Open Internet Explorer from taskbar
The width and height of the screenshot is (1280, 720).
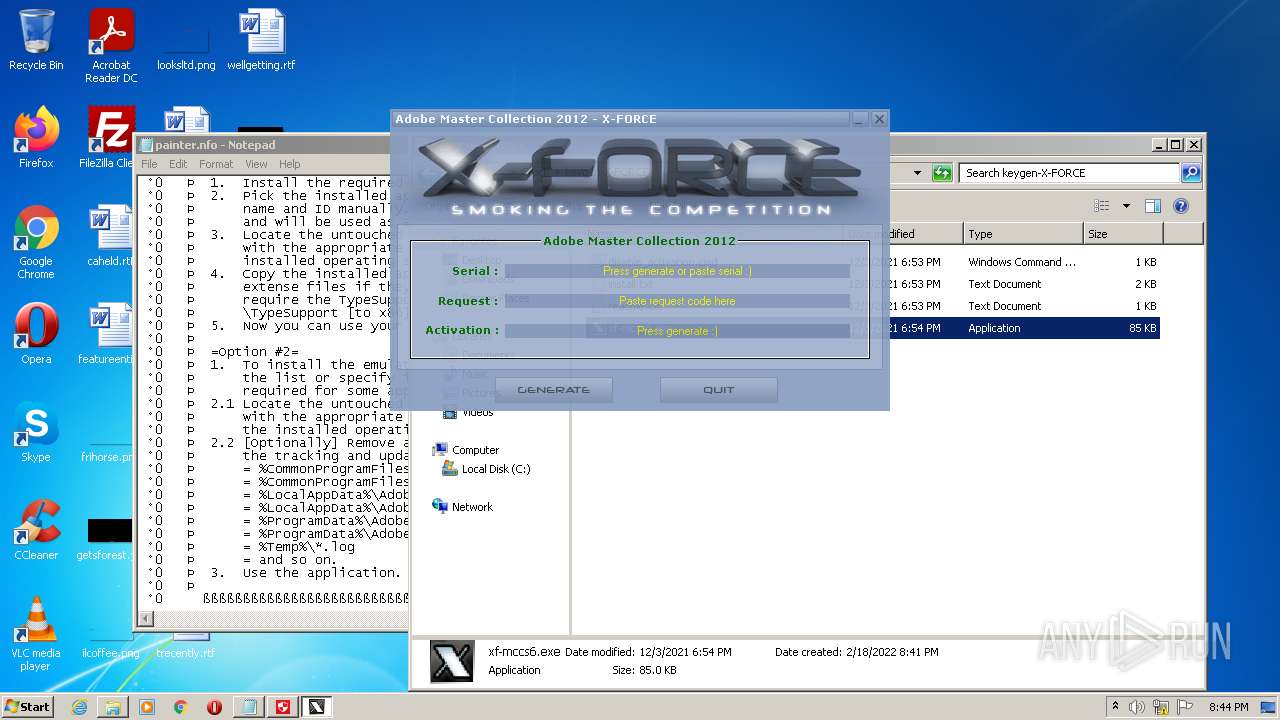(79, 707)
